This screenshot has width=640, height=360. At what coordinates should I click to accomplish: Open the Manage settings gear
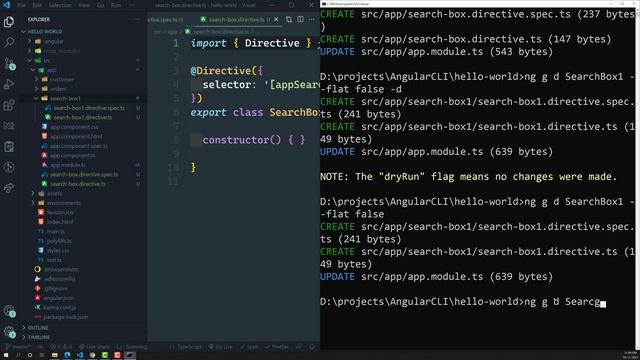[x=9, y=332]
